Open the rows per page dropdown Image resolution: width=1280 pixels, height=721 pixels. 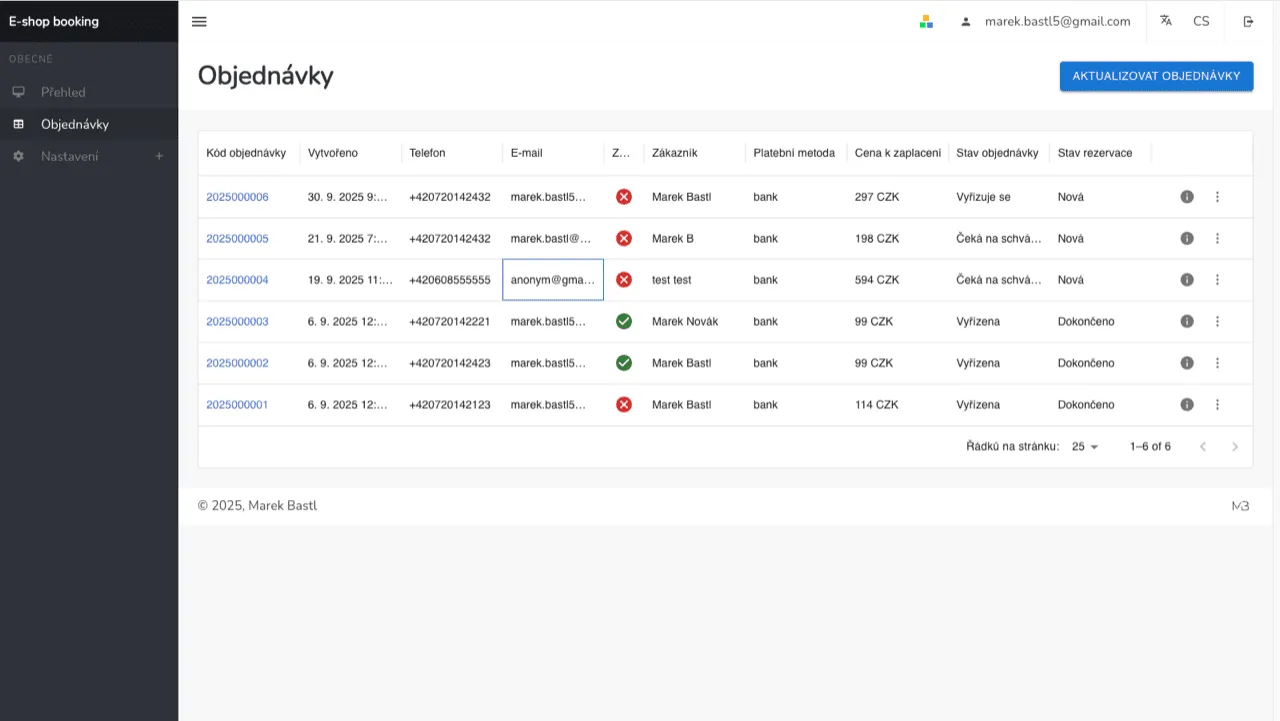pyautogui.click(x=1085, y=447)
